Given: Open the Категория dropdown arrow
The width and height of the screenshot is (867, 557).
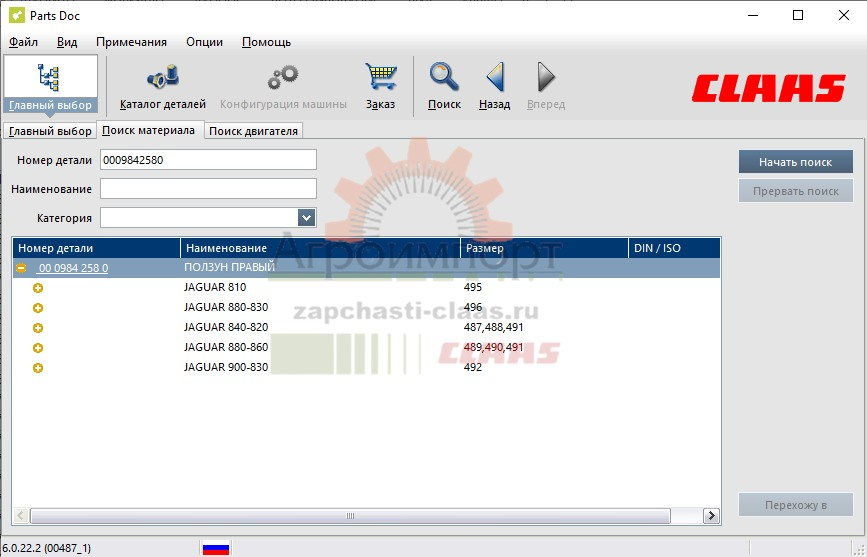Looking at the screenshot, I should (306, 218).
